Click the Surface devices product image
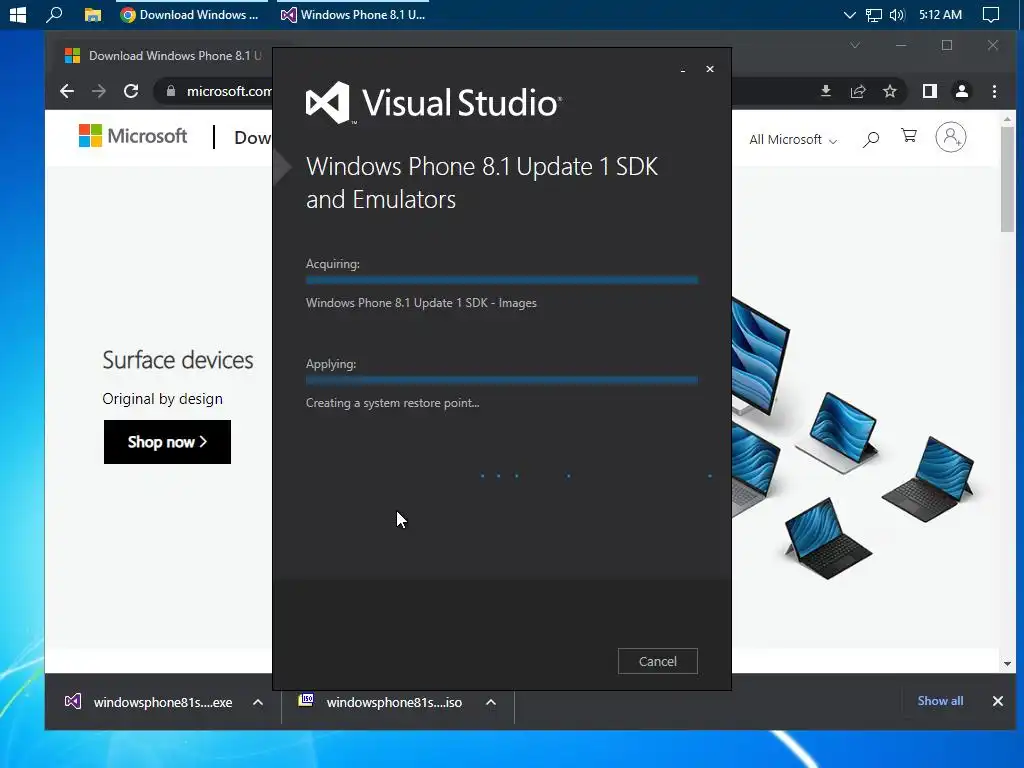 tap(854, 439)
